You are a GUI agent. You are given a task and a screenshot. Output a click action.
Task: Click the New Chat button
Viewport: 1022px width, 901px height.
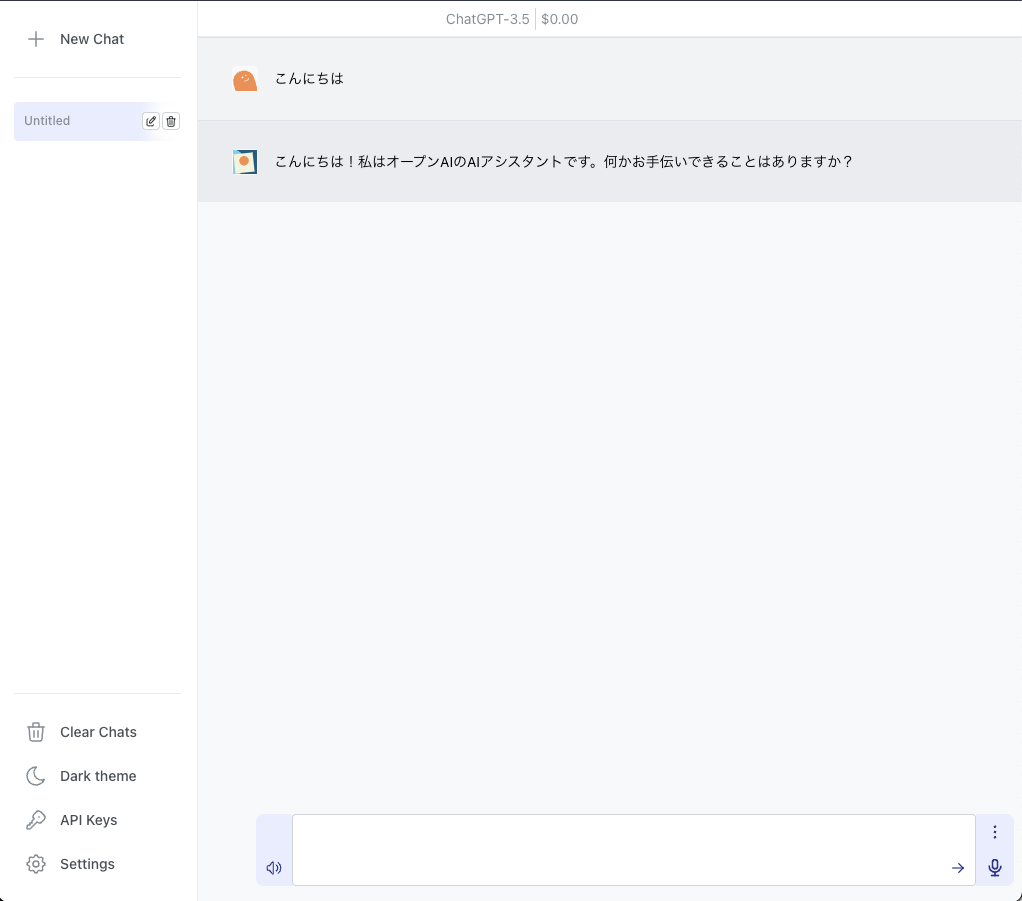coord(92,39)
